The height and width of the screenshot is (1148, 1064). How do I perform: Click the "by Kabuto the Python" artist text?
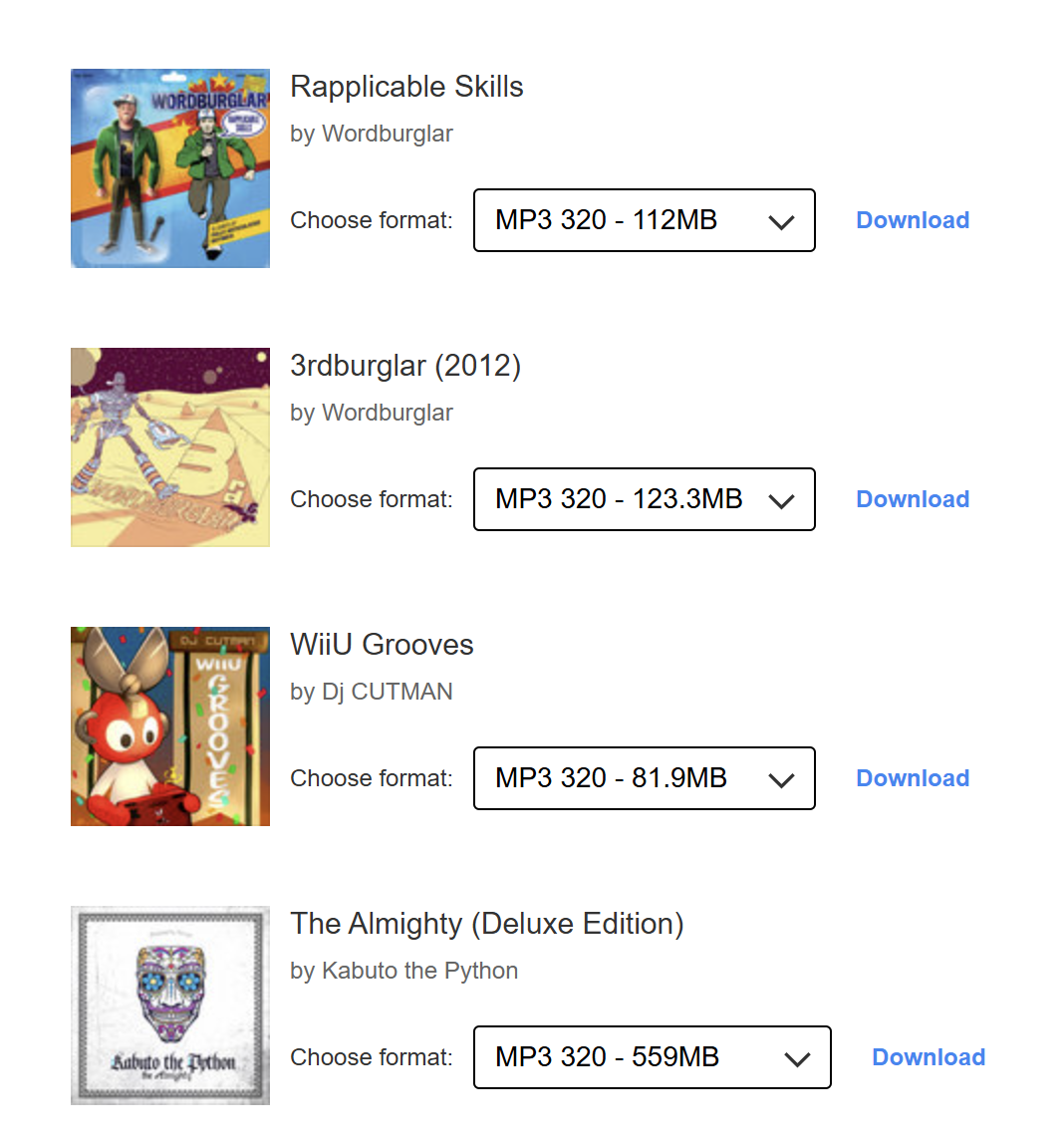click(x=403, y=971)
